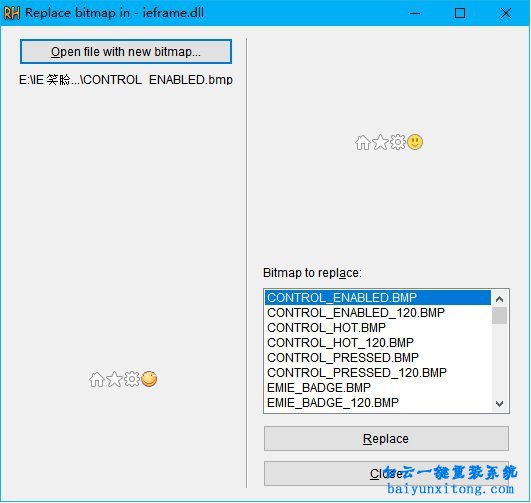Click the Resource Hacker title bar icon
The height and width of the screenshot is (503, 531).
click(12, 13)
